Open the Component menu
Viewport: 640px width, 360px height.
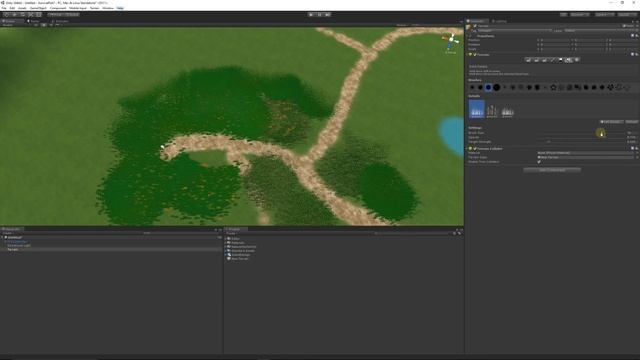tap(58, 8)
